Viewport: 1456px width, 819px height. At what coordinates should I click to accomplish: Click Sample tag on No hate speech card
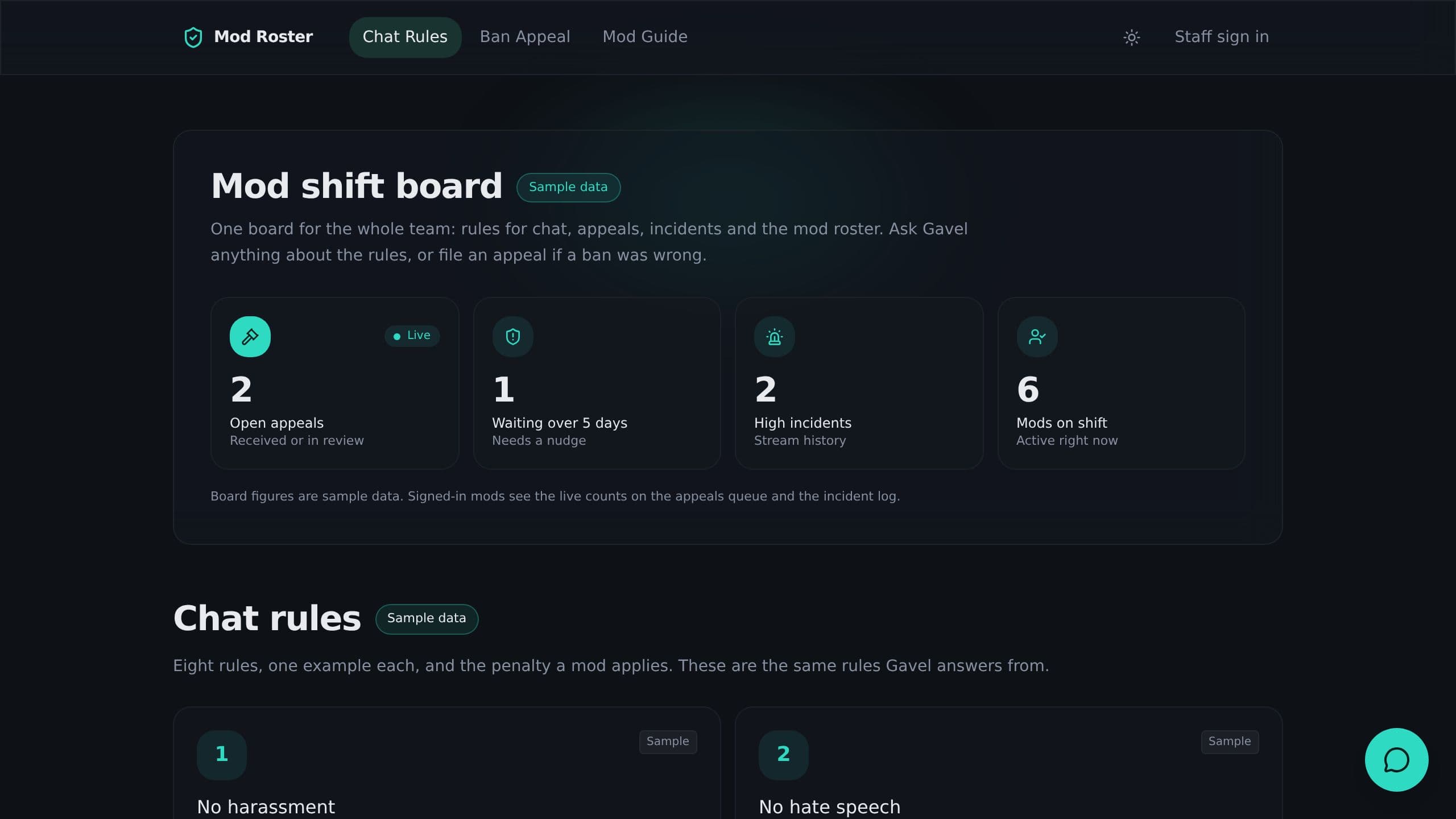coord(1230,742)
